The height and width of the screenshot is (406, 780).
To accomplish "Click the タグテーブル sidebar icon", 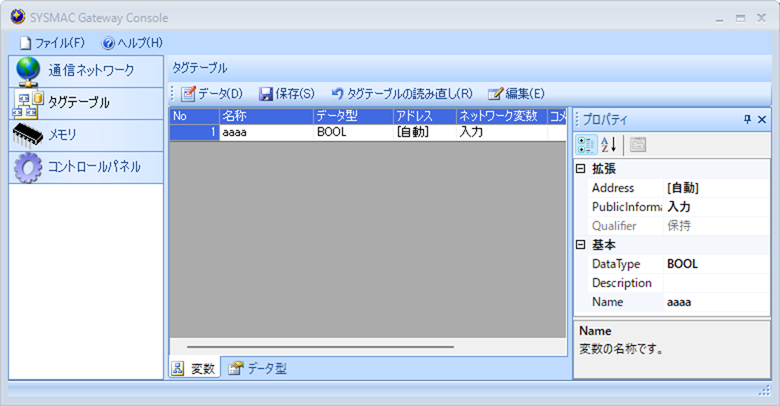I will click(x=28, y=103).
